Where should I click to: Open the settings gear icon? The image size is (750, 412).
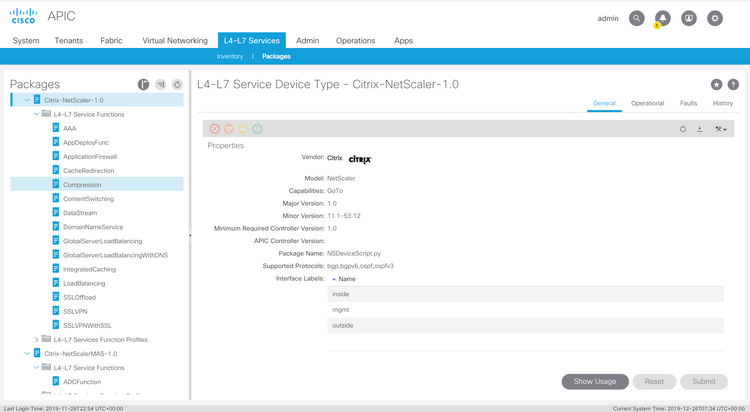[715, 18]
